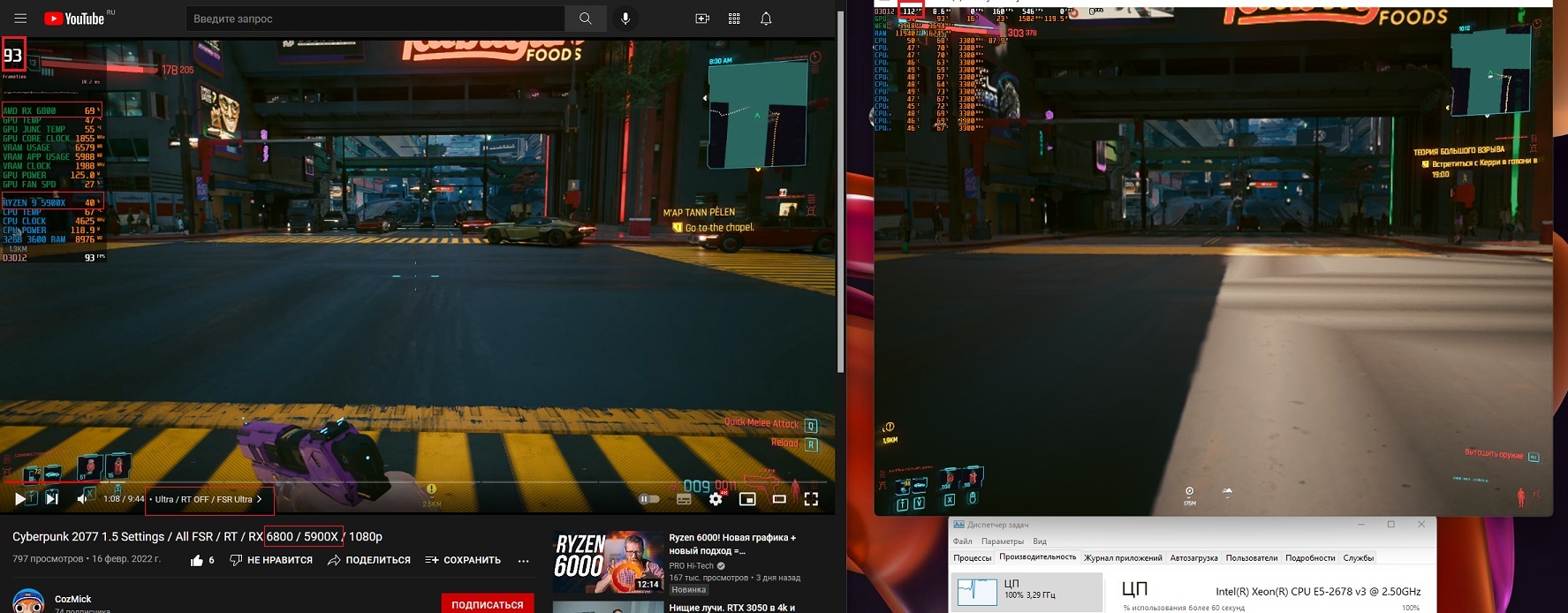The height and width of the screenshot is (613, 1568).
Task: Click ПОДЕЛИТЬСЯ to share the video
Action: (369, 560)
